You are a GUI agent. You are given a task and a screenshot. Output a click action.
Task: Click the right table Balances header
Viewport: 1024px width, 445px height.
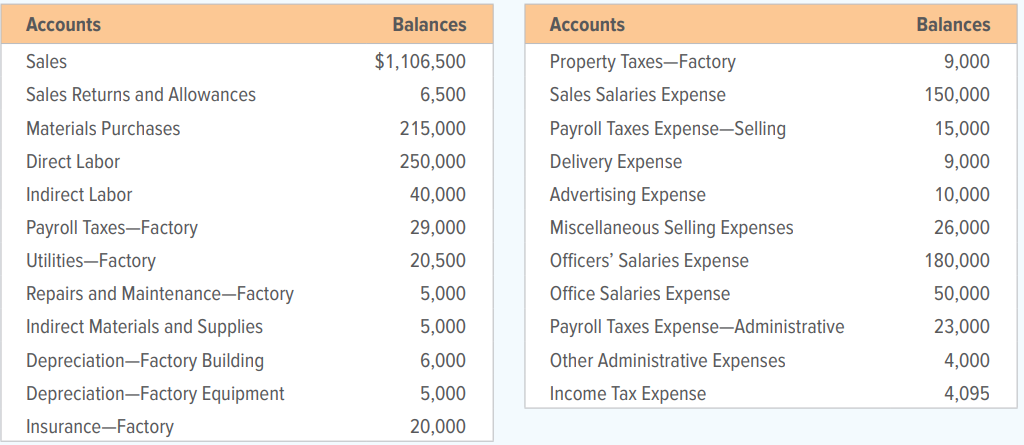point(953,25)
